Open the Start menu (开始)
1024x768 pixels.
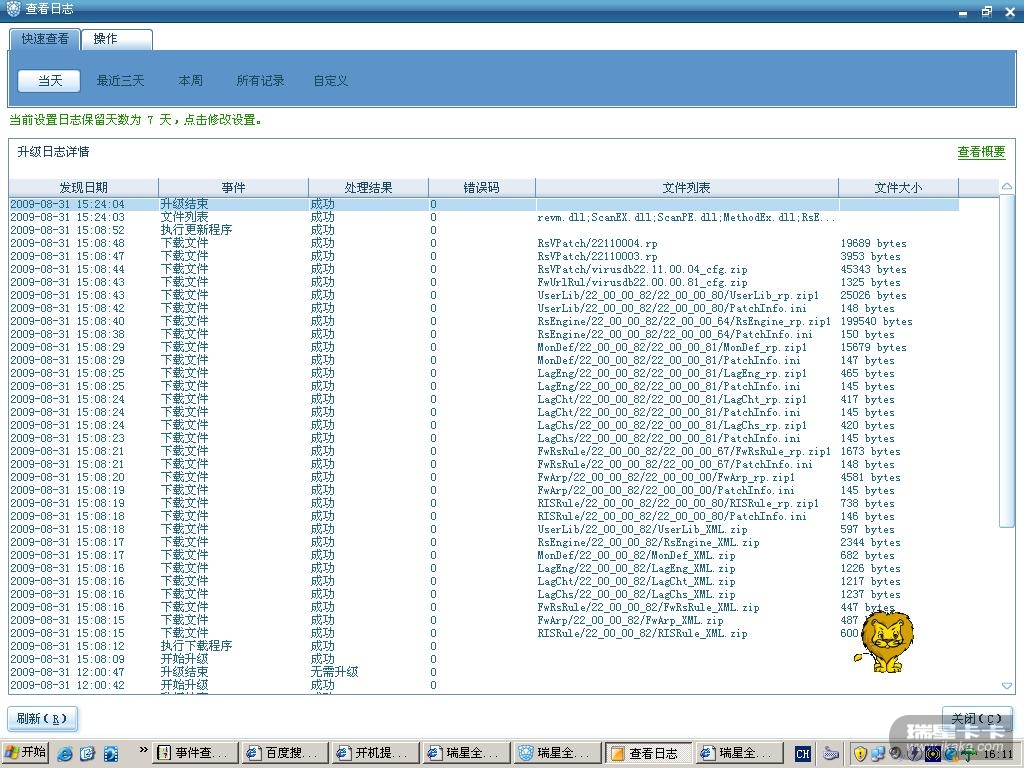click(x=26, y=753)
